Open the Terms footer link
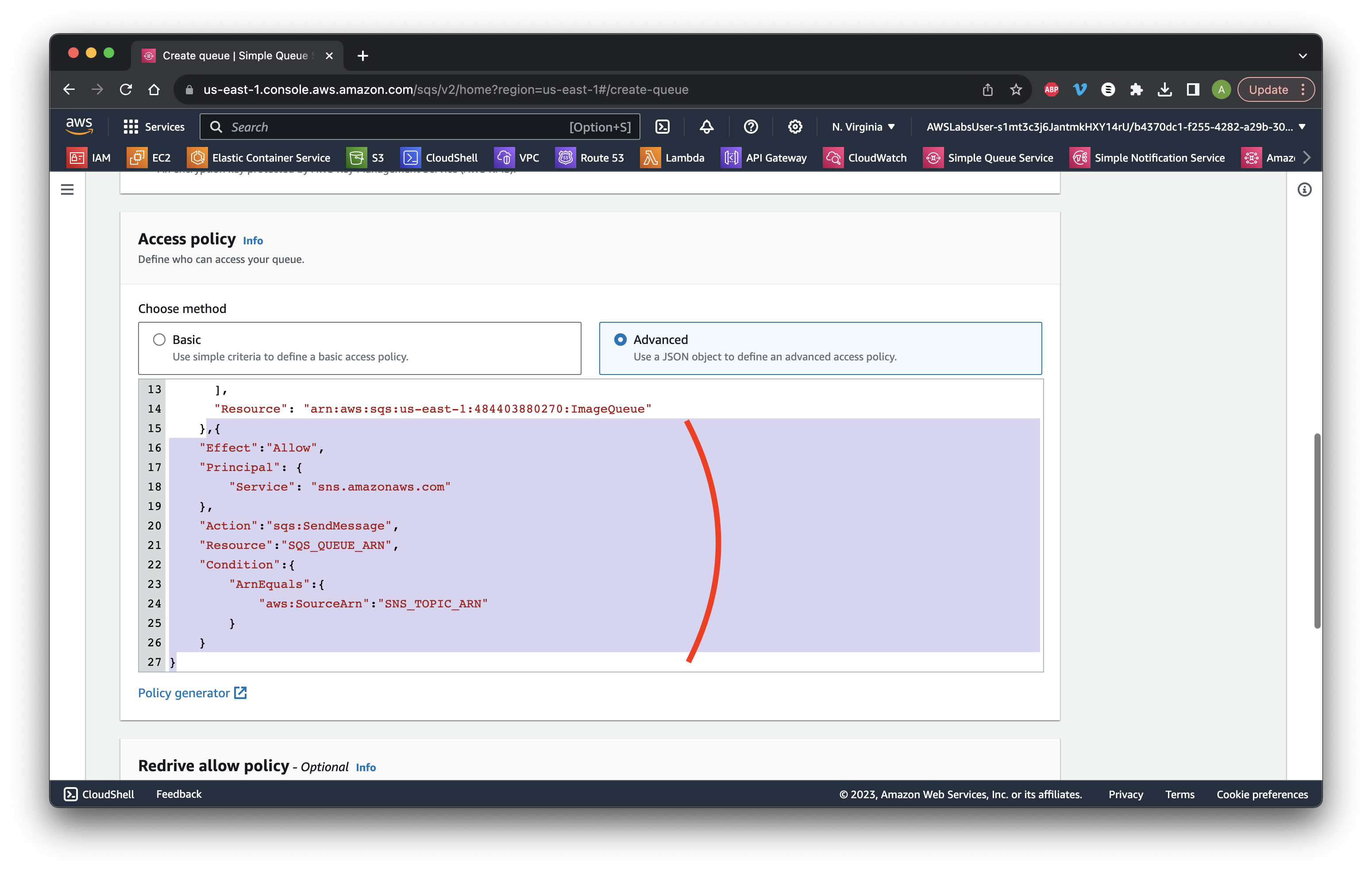Image resolution: width=1372 pixels, height=873 pixels. [1179, 794]
